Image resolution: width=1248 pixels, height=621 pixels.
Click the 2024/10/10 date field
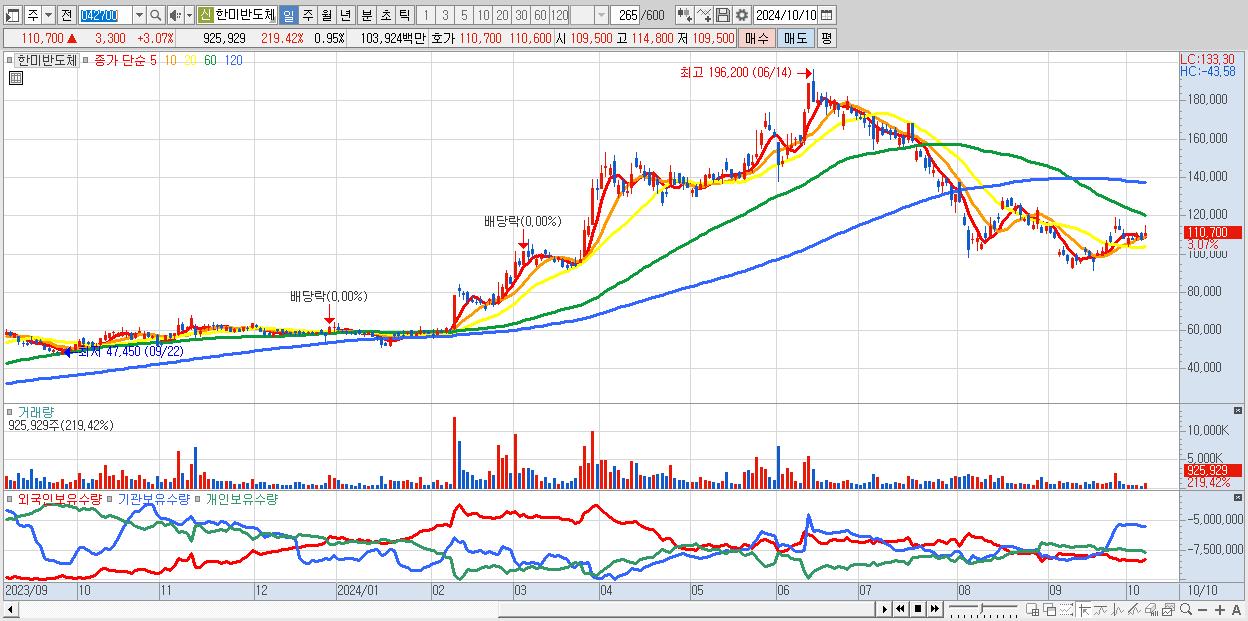click(786, 15)
